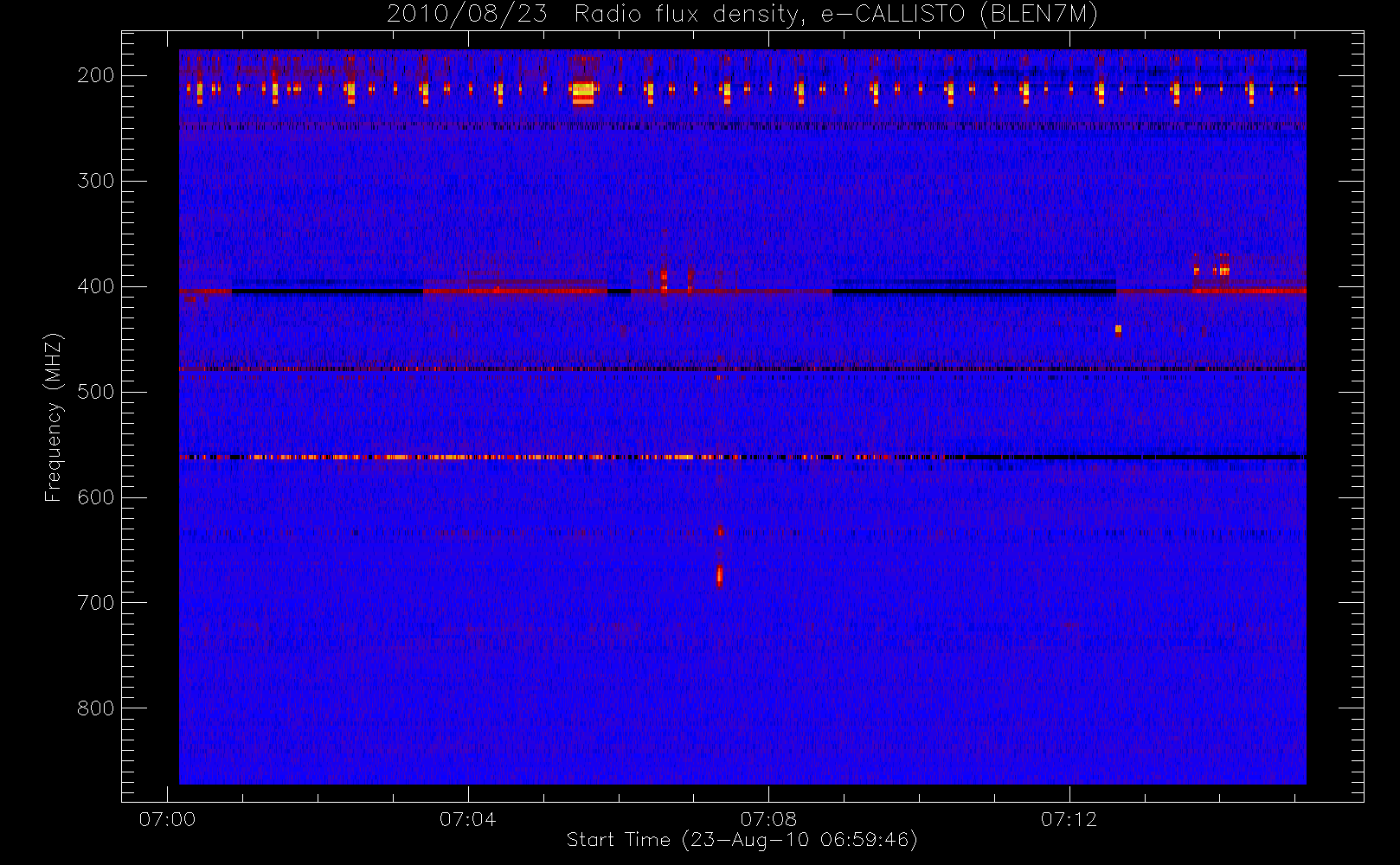The image size is (1400, 865).
Task: Click the 07:12 time tick label
Action: click(x=1069, y=819)
